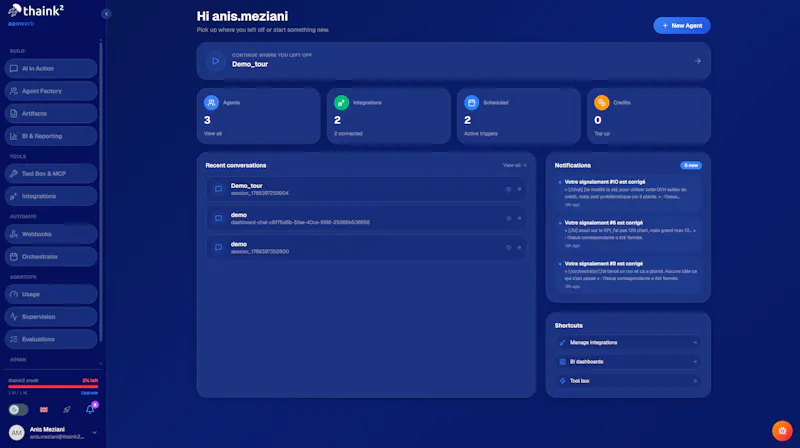Click View all under Agents count

coord(213,134)
